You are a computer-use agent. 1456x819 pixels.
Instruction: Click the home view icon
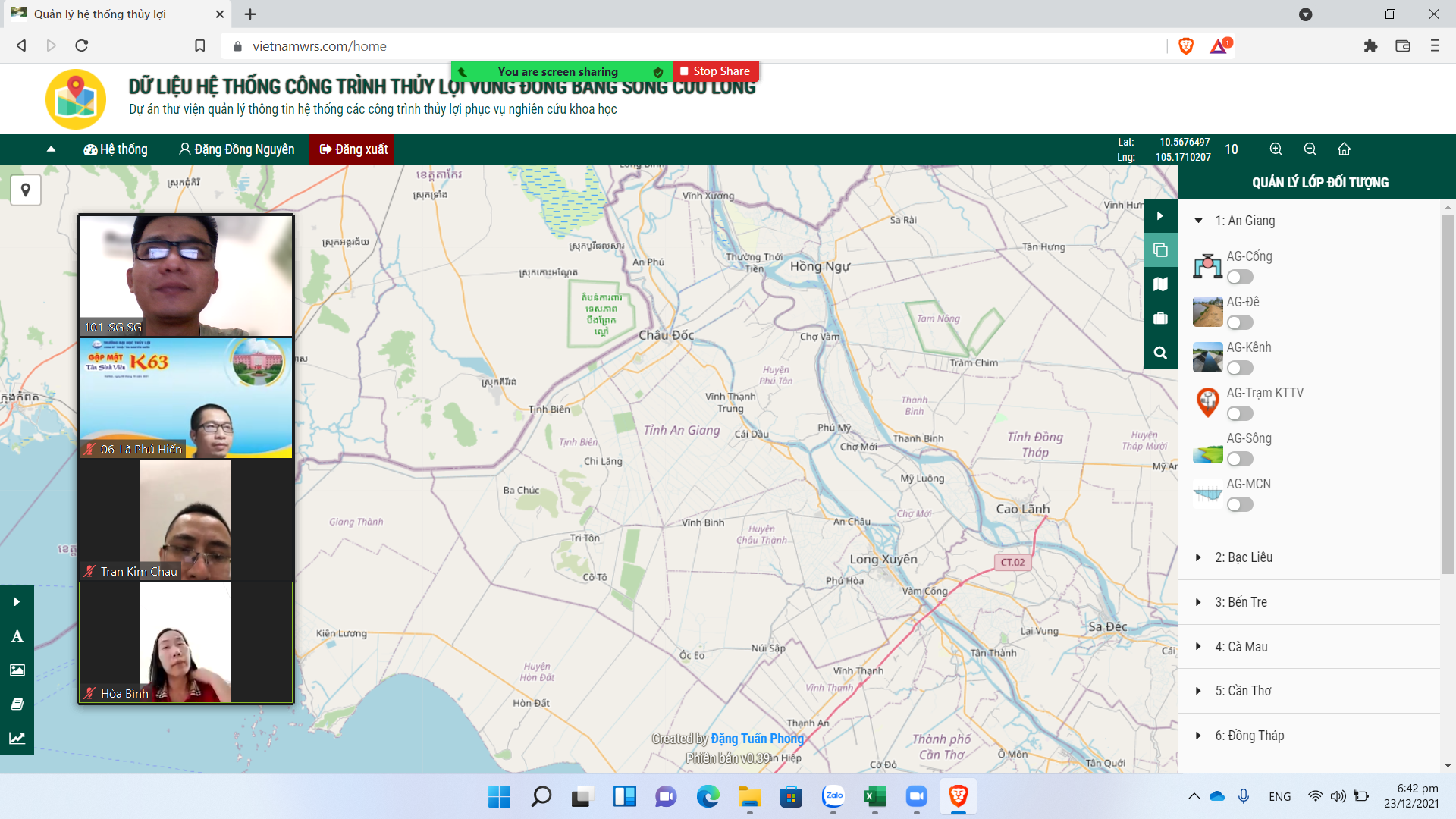pyautogui.click(x=1344, y=149)
